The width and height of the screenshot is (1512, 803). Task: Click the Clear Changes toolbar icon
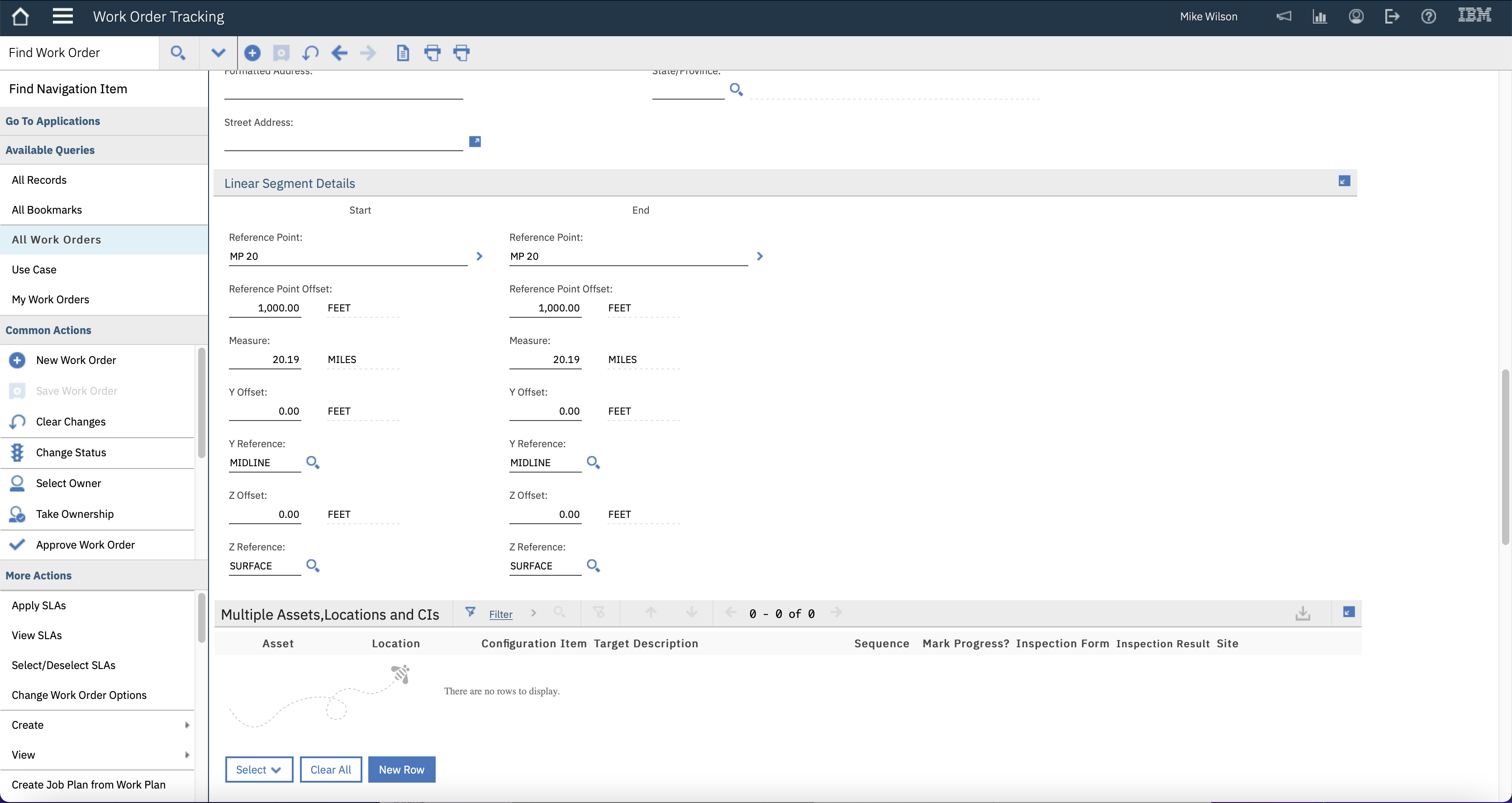[x=310, y=53]
